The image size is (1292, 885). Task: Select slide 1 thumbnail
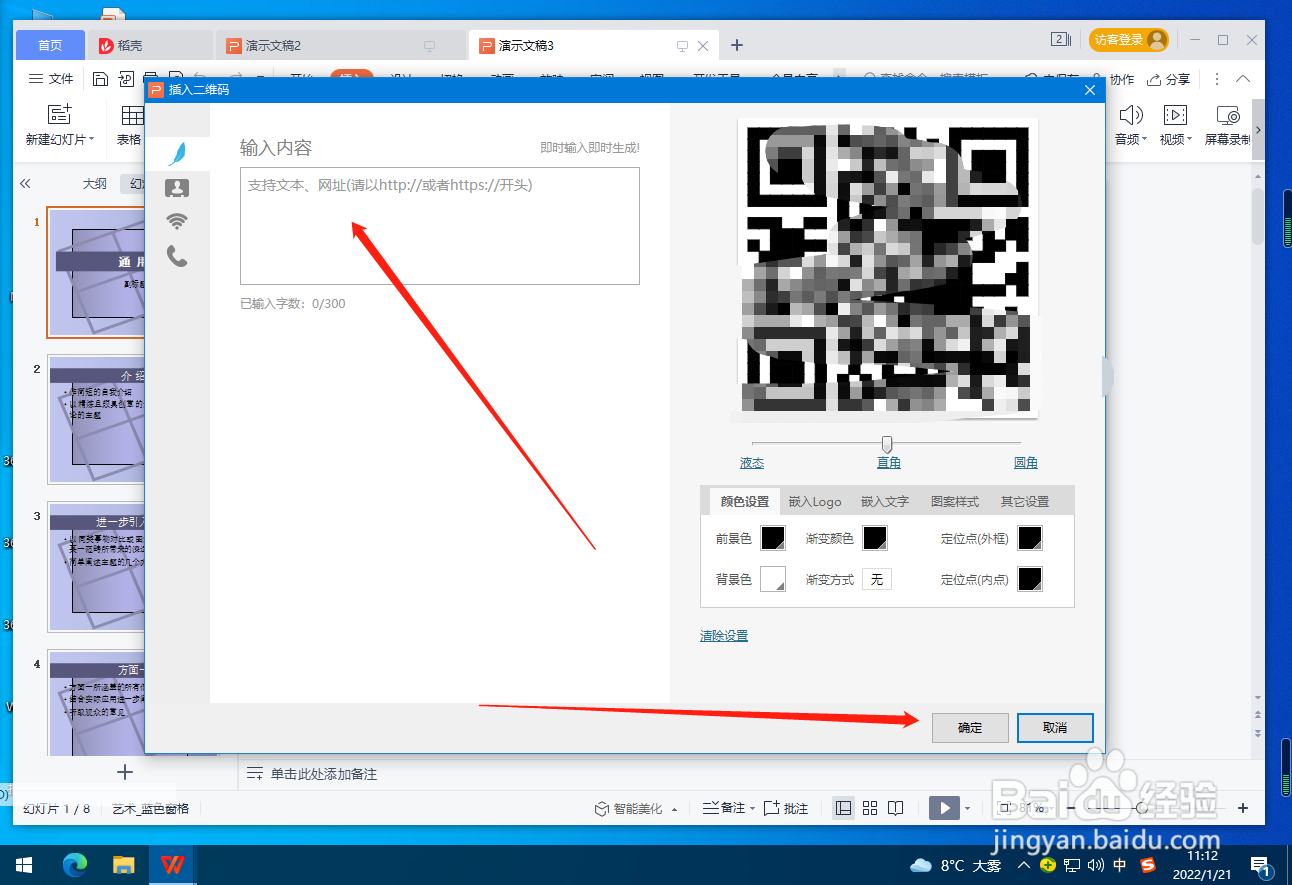point(97,272)
